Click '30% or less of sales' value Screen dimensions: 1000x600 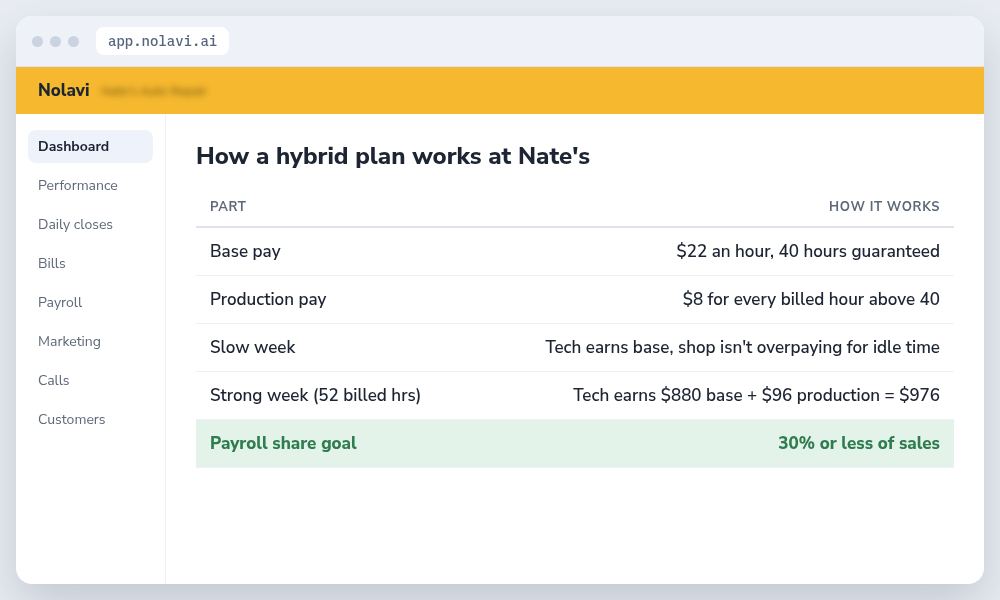[858, 443]
